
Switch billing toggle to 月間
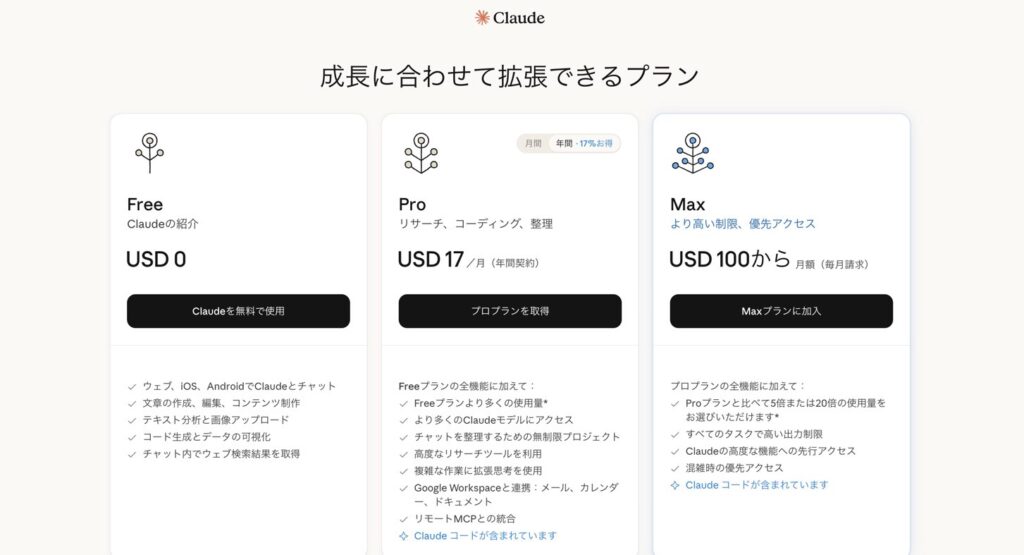coord(532,143)
